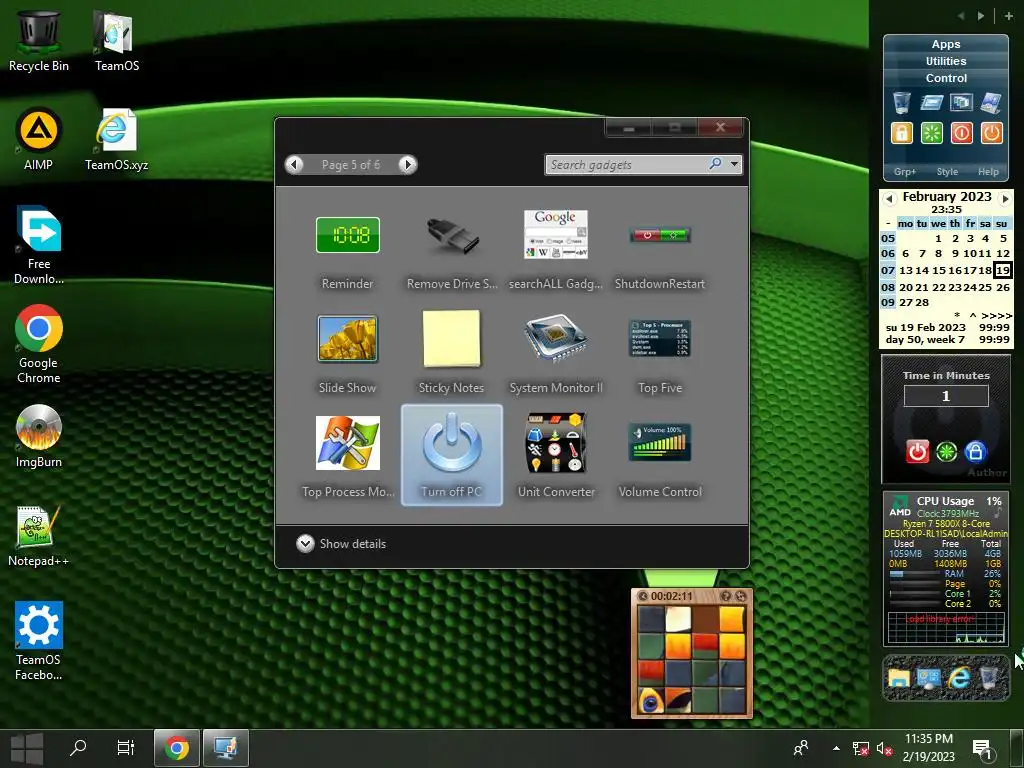Image resolution: width=1024 pixels, height=768 pixels.
Task: Click the Time in Minutes input field
Action: (946, 396)
